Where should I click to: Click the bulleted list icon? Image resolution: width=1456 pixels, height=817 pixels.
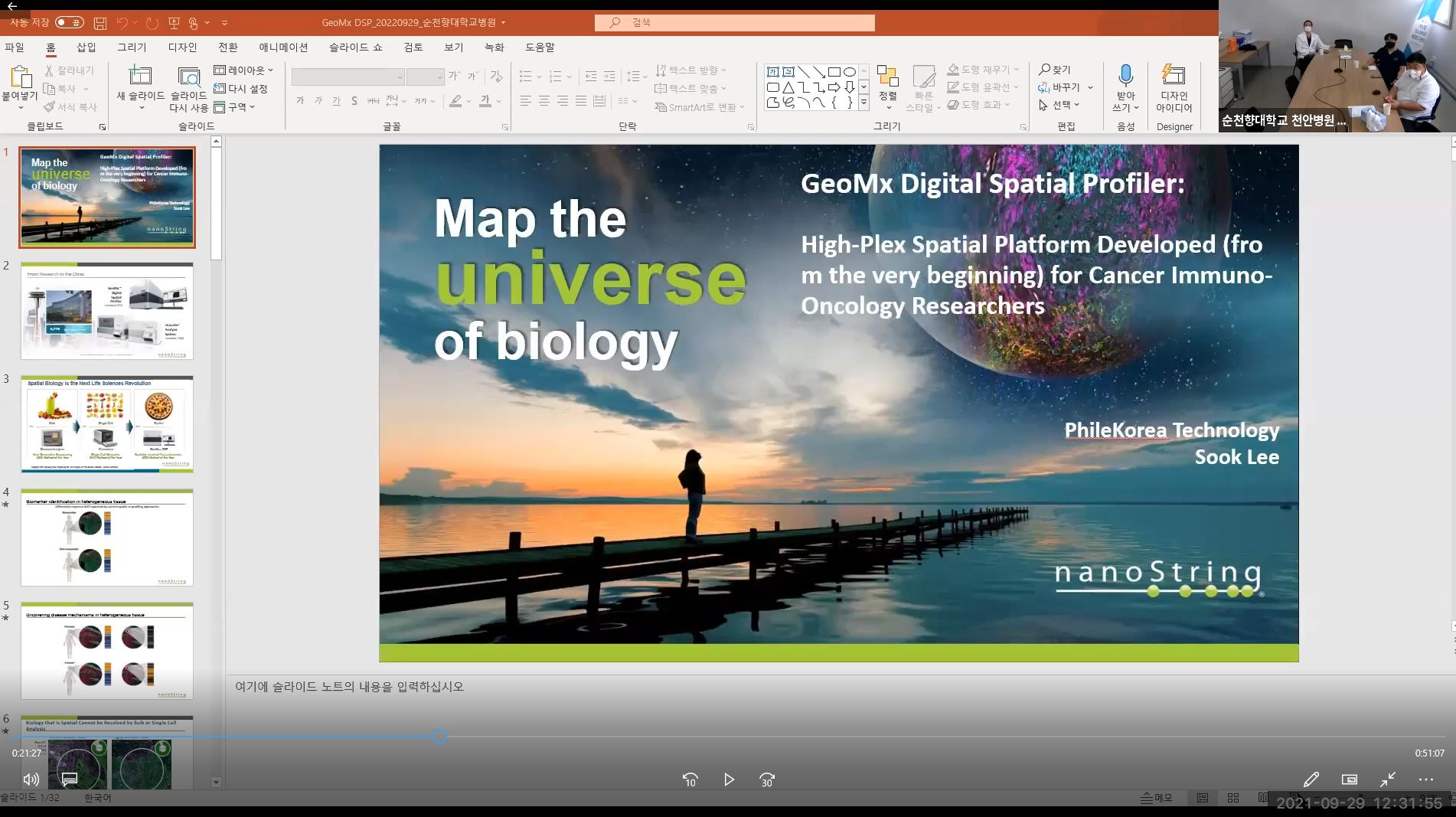tap(525, 77)
